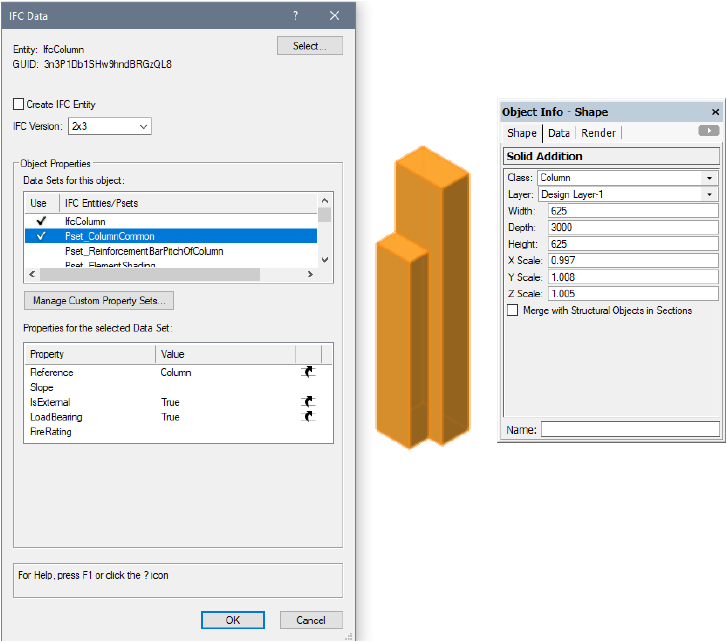Toggle the Create IFC Entity checkbox
The height and width of the screenshot is (642, 727).
click(19, 104)
